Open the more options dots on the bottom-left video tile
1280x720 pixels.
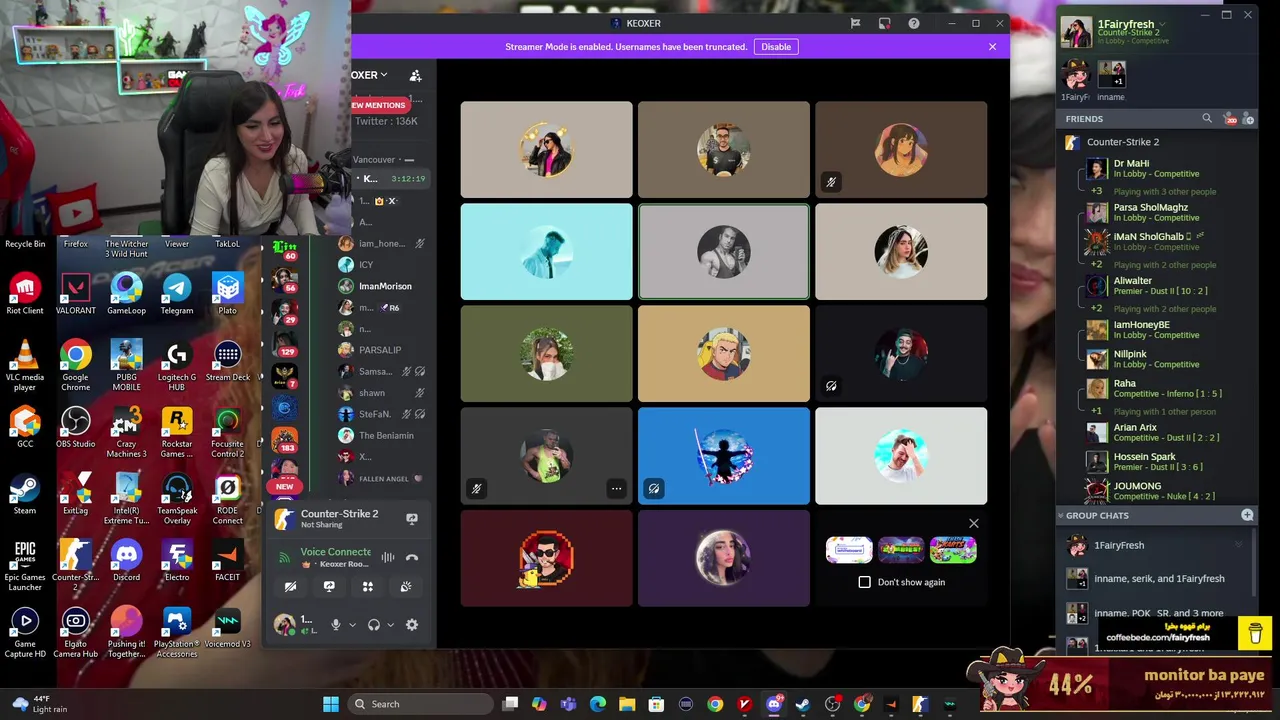coord(616,489)
